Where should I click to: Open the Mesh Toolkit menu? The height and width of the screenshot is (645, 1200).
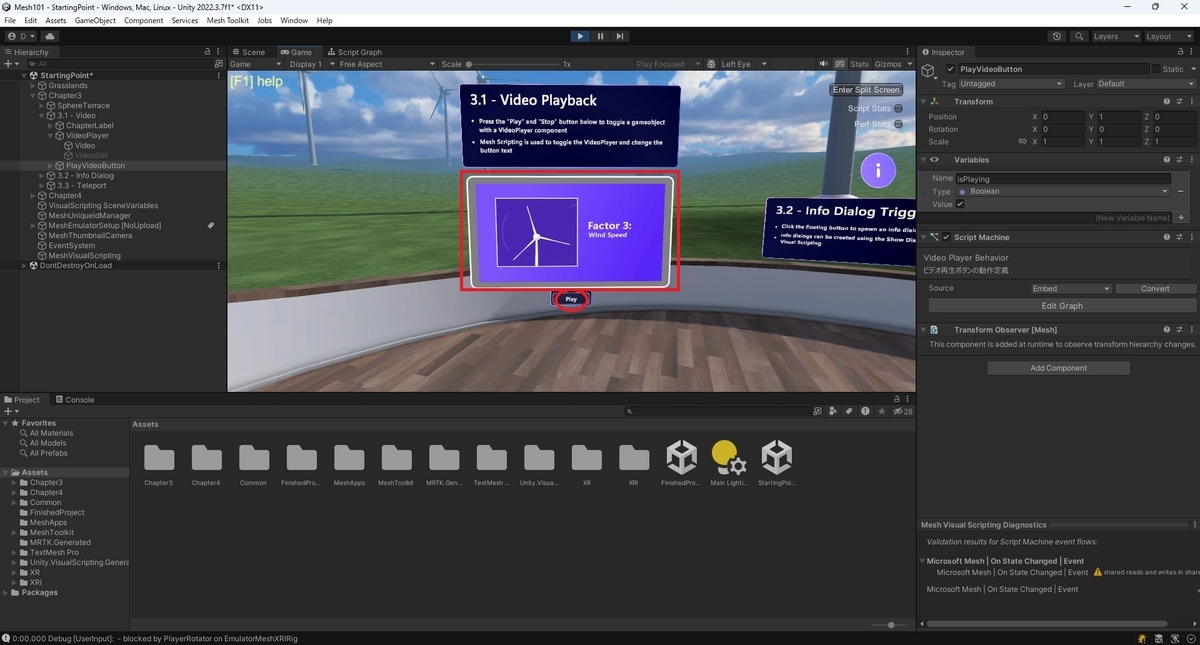coord(227,20)
